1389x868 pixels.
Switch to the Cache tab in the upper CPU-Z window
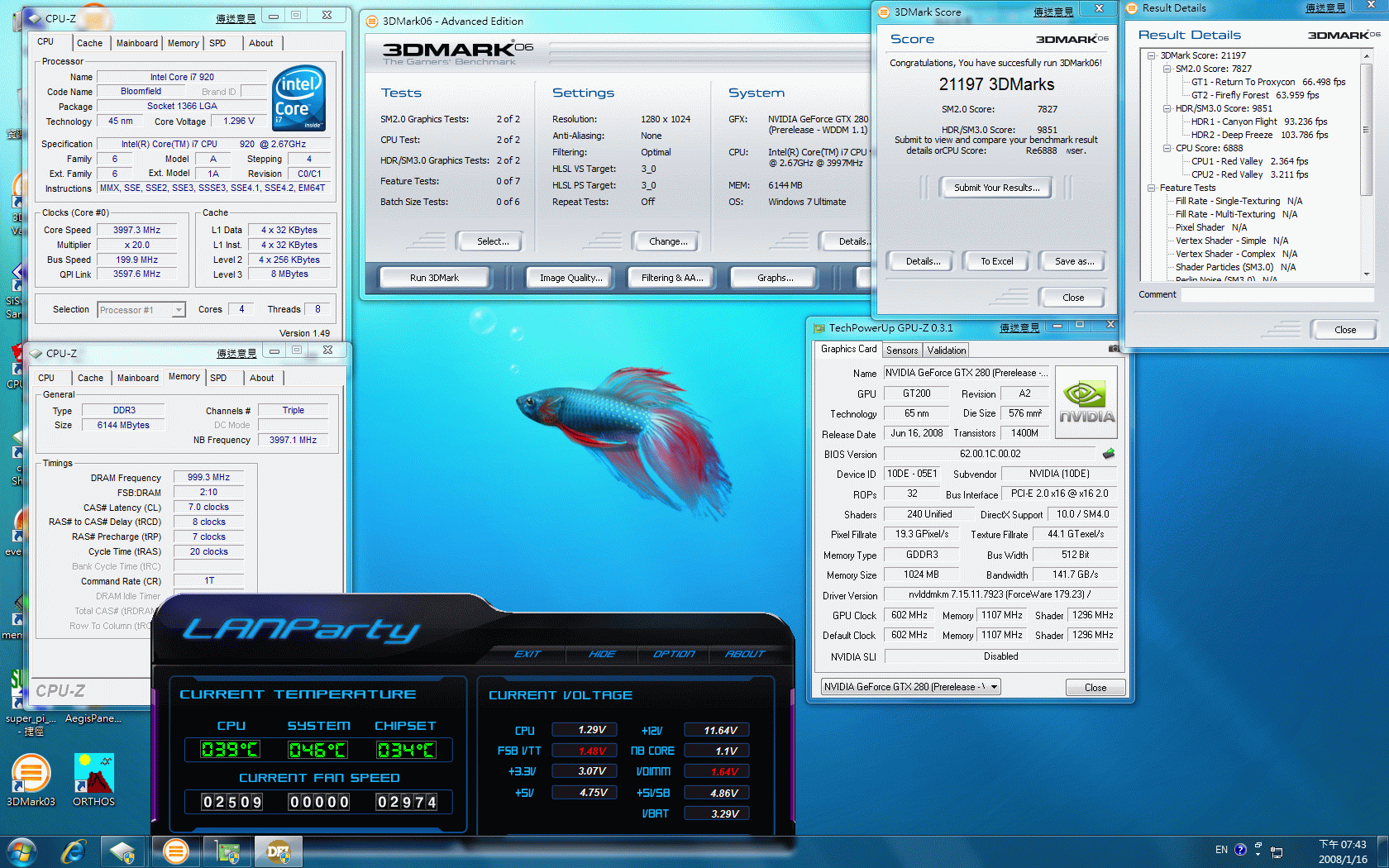point(89,43)
